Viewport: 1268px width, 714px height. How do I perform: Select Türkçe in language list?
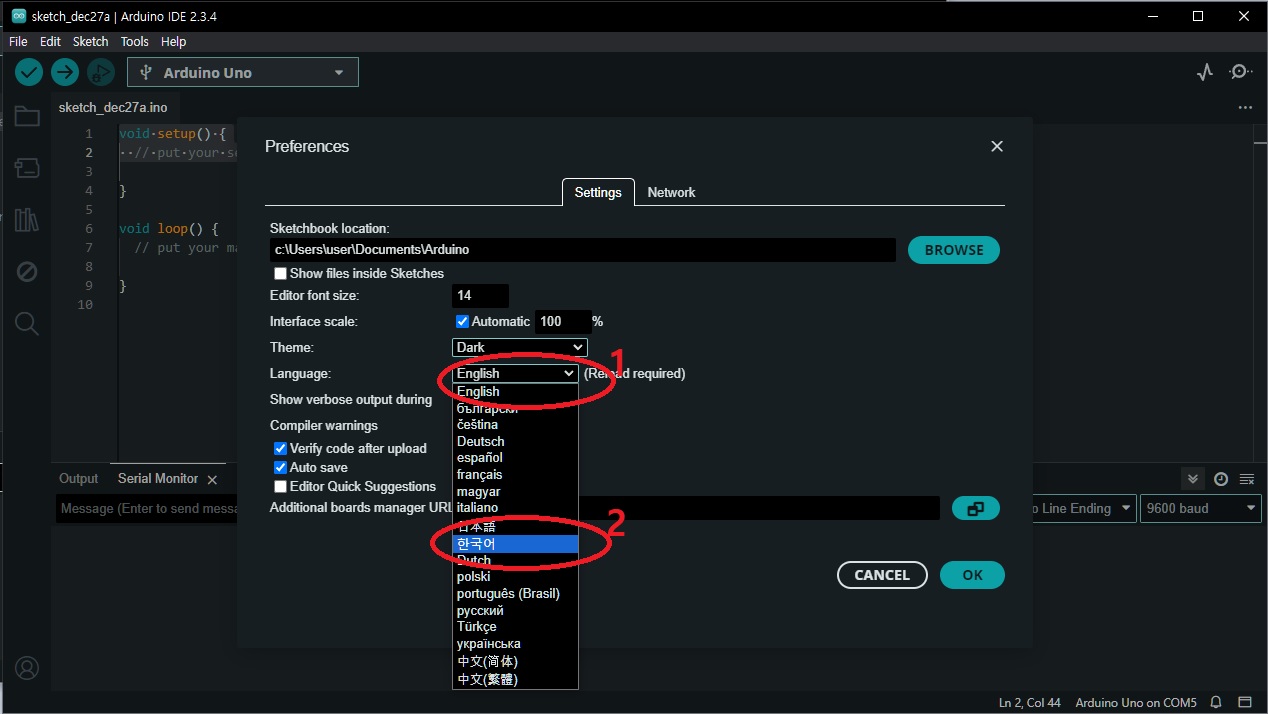(x=515, y=627)
